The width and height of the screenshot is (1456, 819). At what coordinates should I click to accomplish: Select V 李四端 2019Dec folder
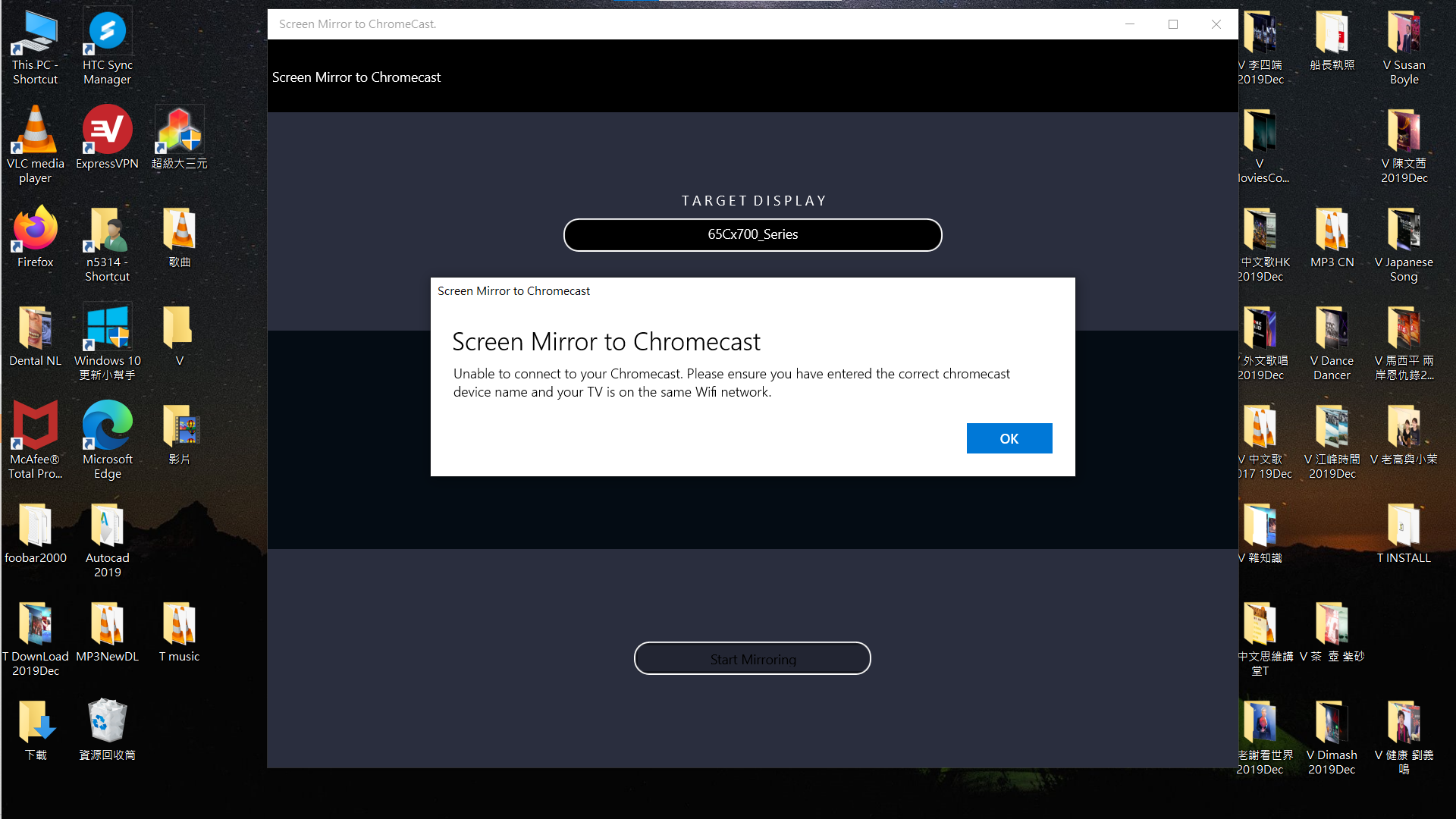[1262, 48]
